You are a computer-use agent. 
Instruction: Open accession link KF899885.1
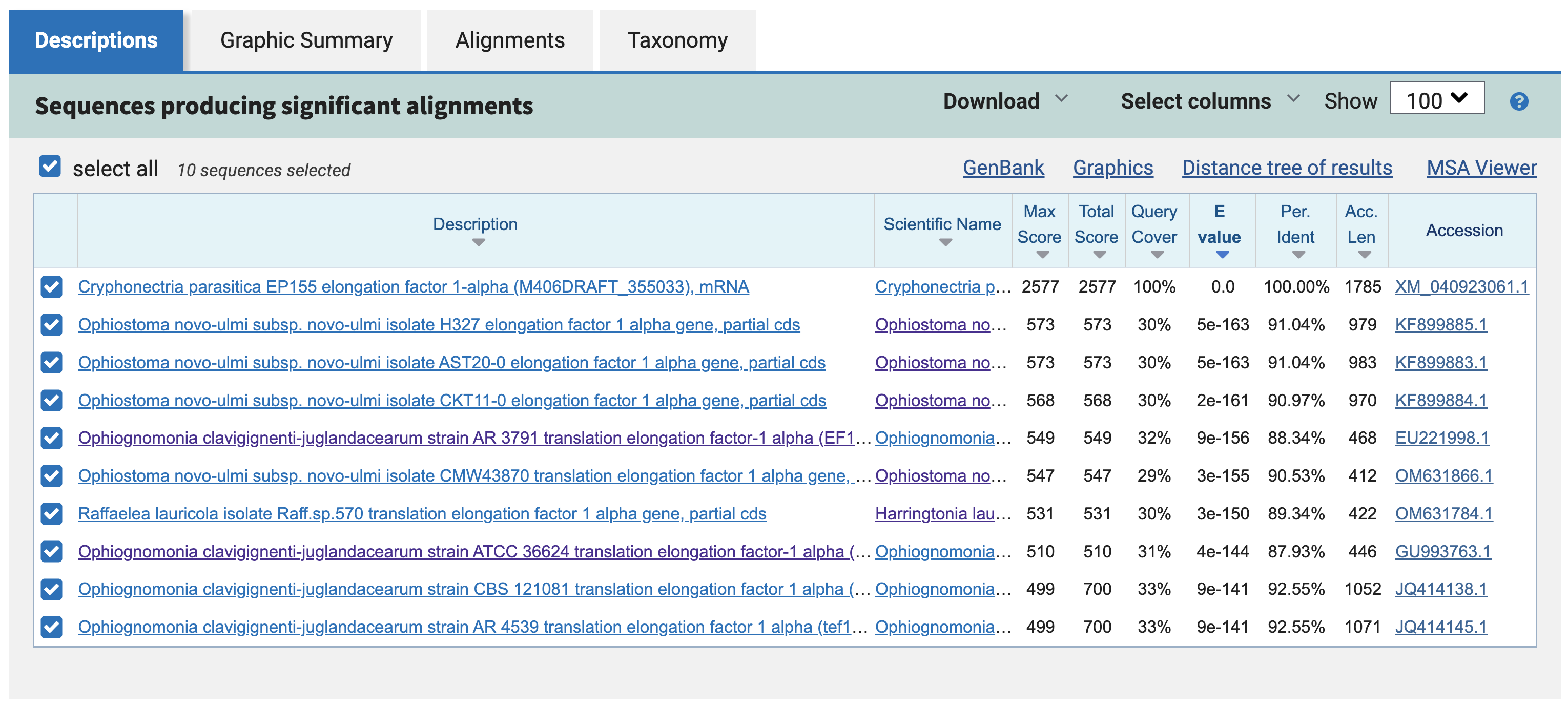1440,324
